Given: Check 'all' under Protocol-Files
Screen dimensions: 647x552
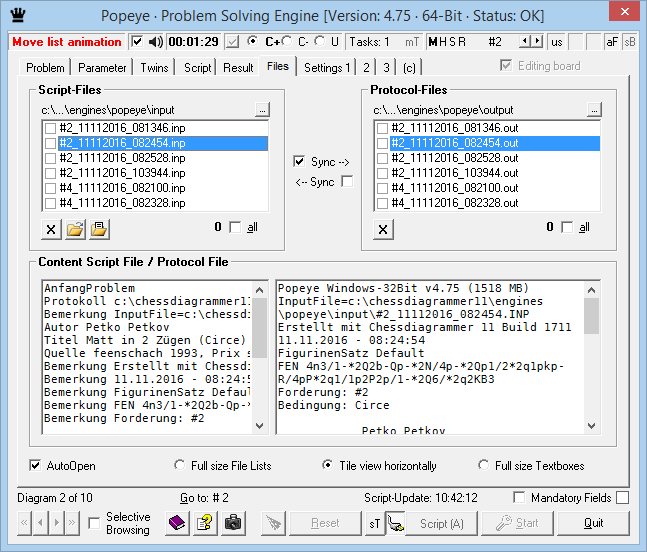Looking at the screenshot, I should coord(567,227).
